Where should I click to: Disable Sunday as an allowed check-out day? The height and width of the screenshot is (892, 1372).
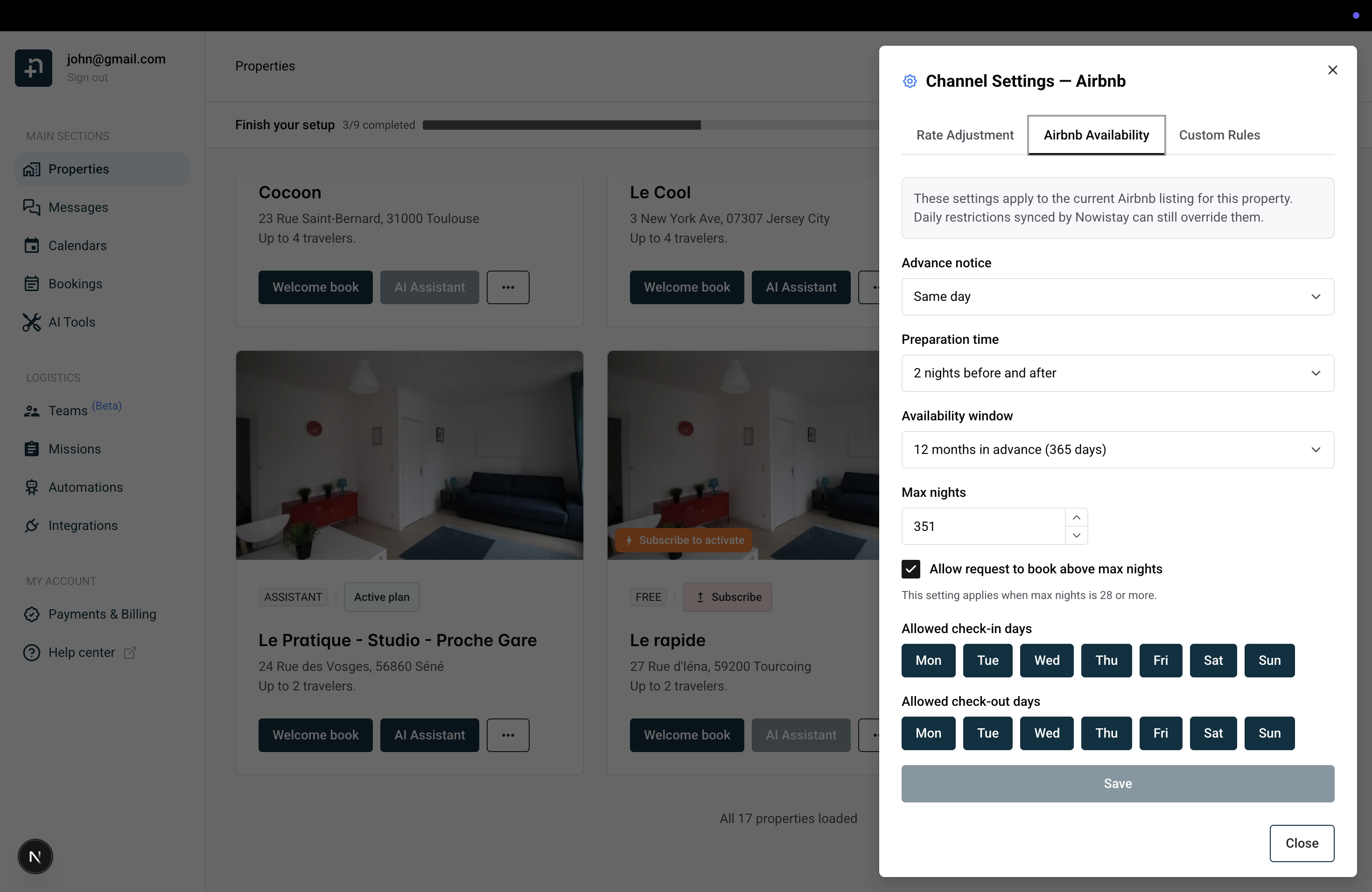click(x=1269, y=733)
